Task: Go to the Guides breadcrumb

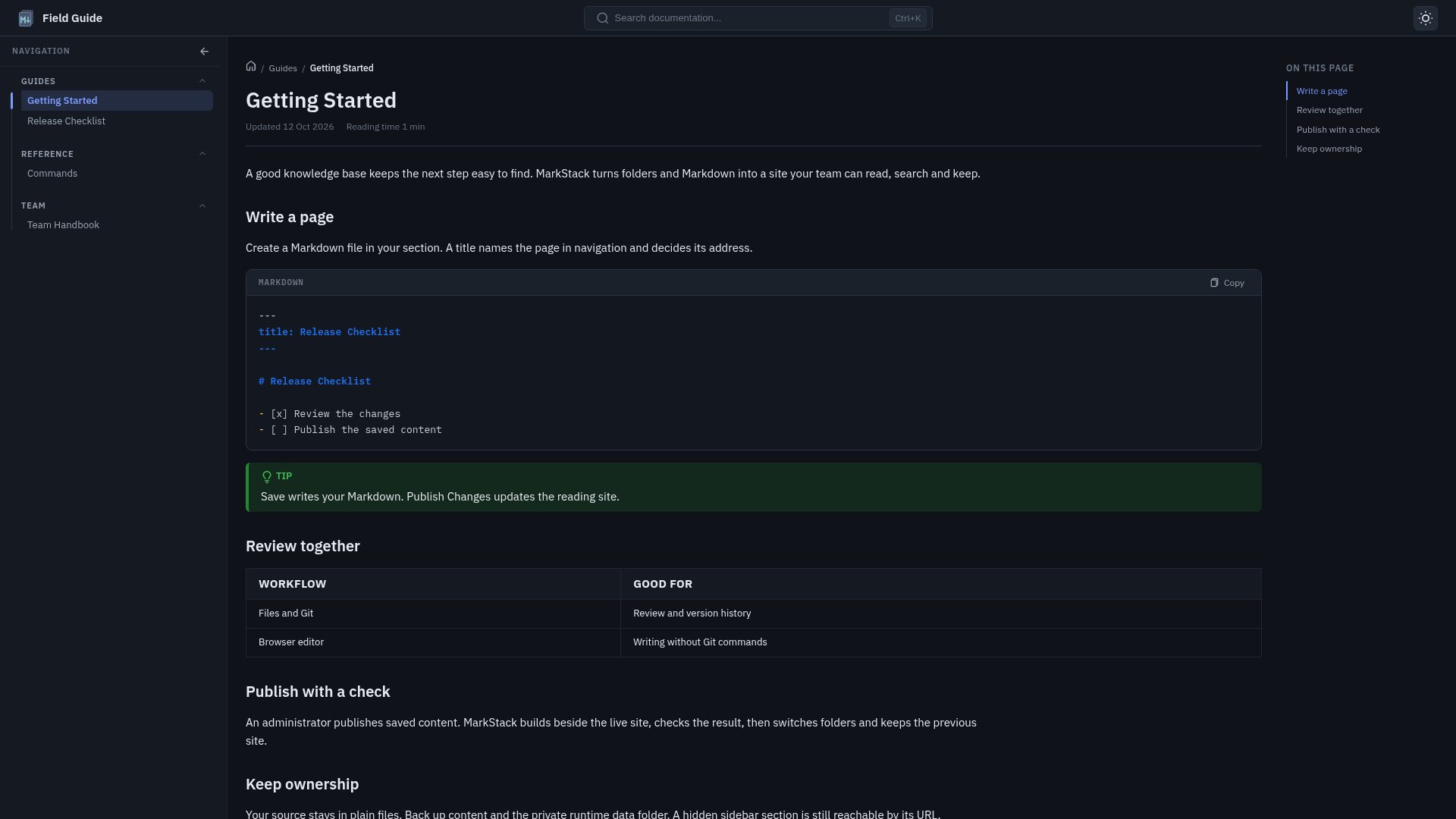Action: click(x=283, y=68)
